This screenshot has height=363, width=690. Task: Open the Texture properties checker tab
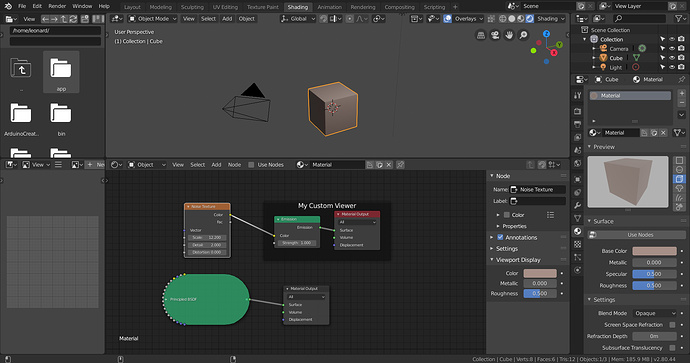pyautogui.click(x=578, y=244)
